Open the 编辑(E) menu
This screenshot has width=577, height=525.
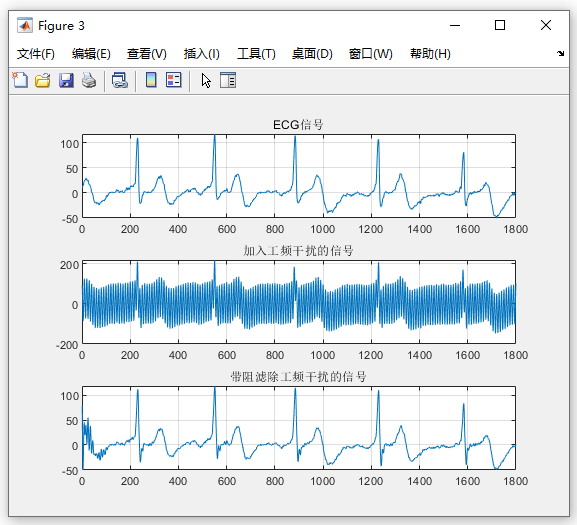click(91, 54)
